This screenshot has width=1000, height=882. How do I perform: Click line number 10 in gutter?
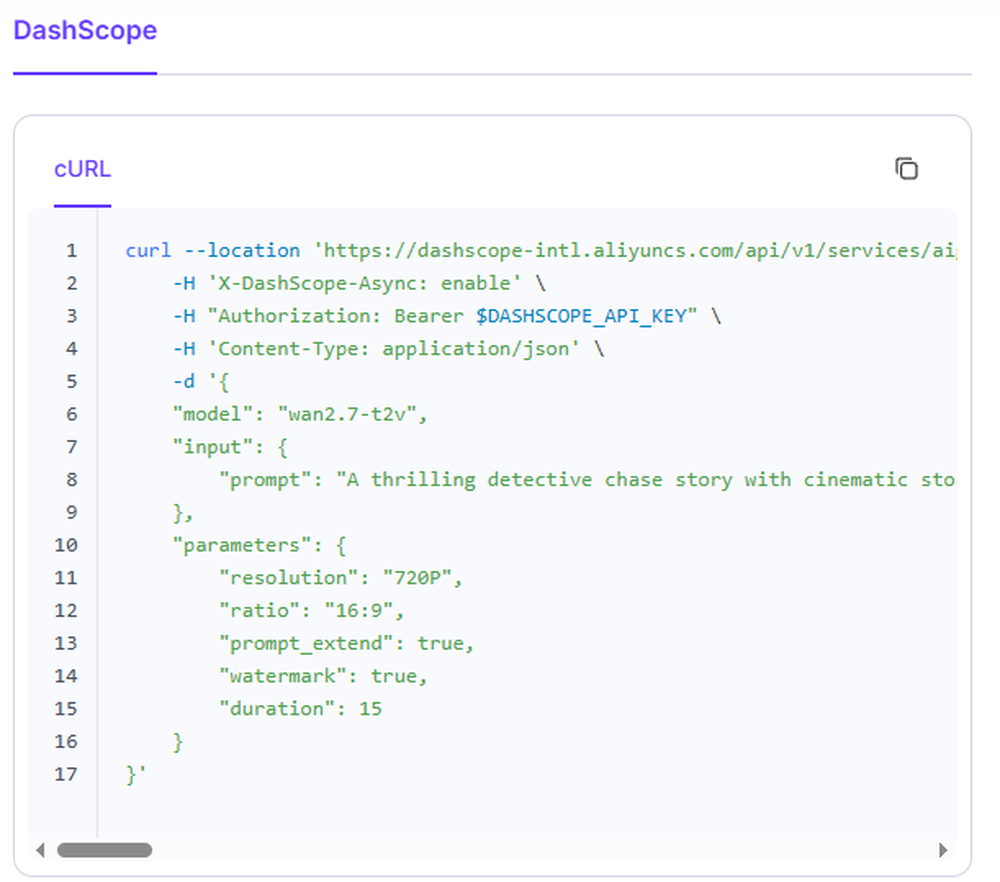(66, 545)
